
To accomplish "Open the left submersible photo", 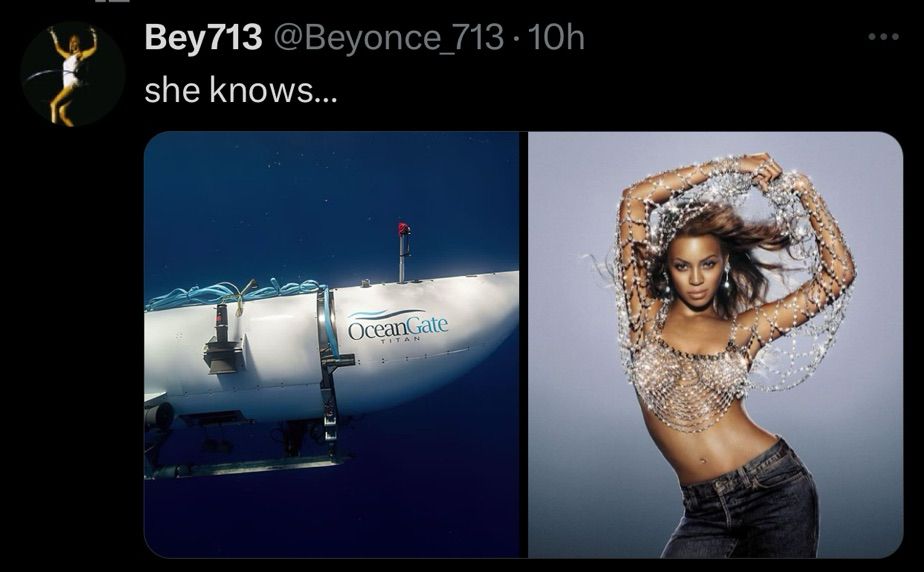I will (x=332, y=344).
